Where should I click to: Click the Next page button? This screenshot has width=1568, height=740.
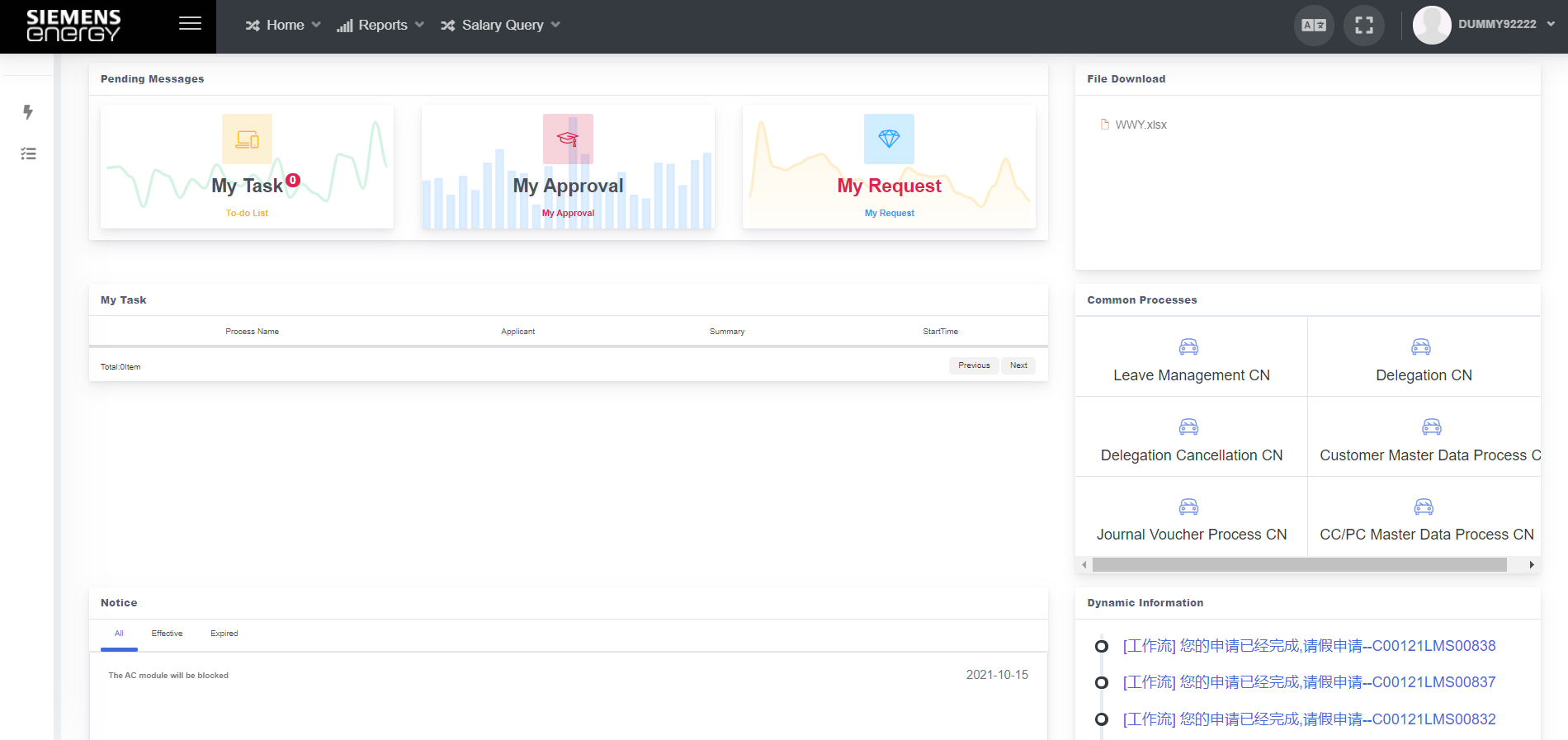point(1018,365)
